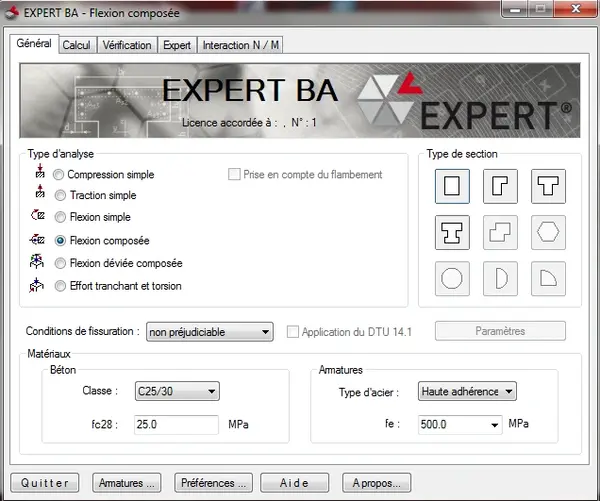Toggle Prise en compte du flambement checkbox
This screenshot has width=600, height=501.
pos(234,174)
